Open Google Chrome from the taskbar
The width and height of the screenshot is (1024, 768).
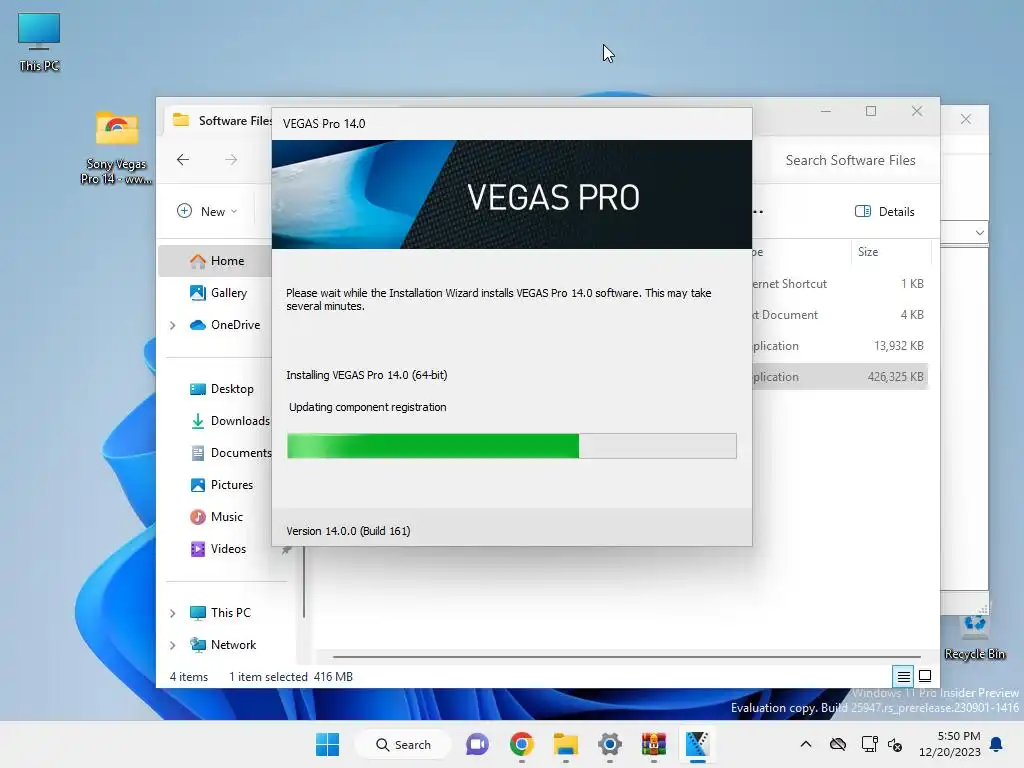(x=522, y=744)
